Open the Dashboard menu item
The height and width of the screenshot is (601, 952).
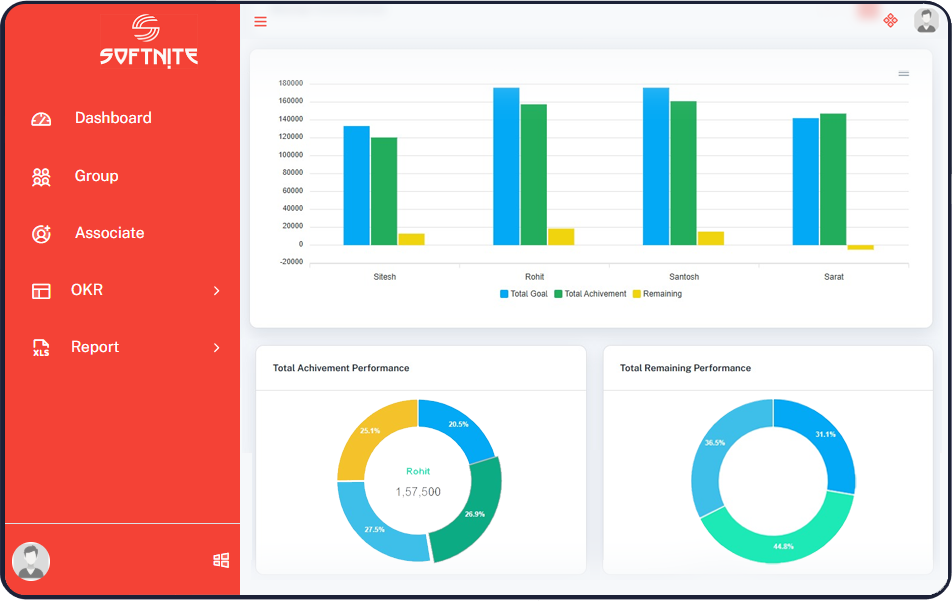[x=113, y=118]
